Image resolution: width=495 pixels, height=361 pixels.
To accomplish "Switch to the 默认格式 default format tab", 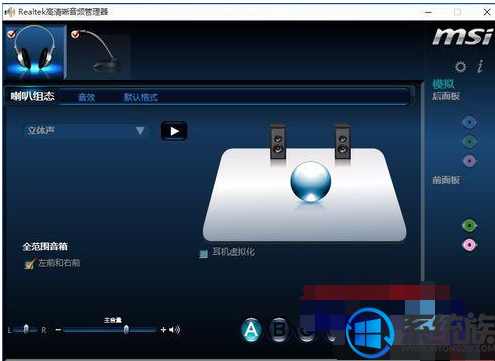I will (x=140, y=97).
